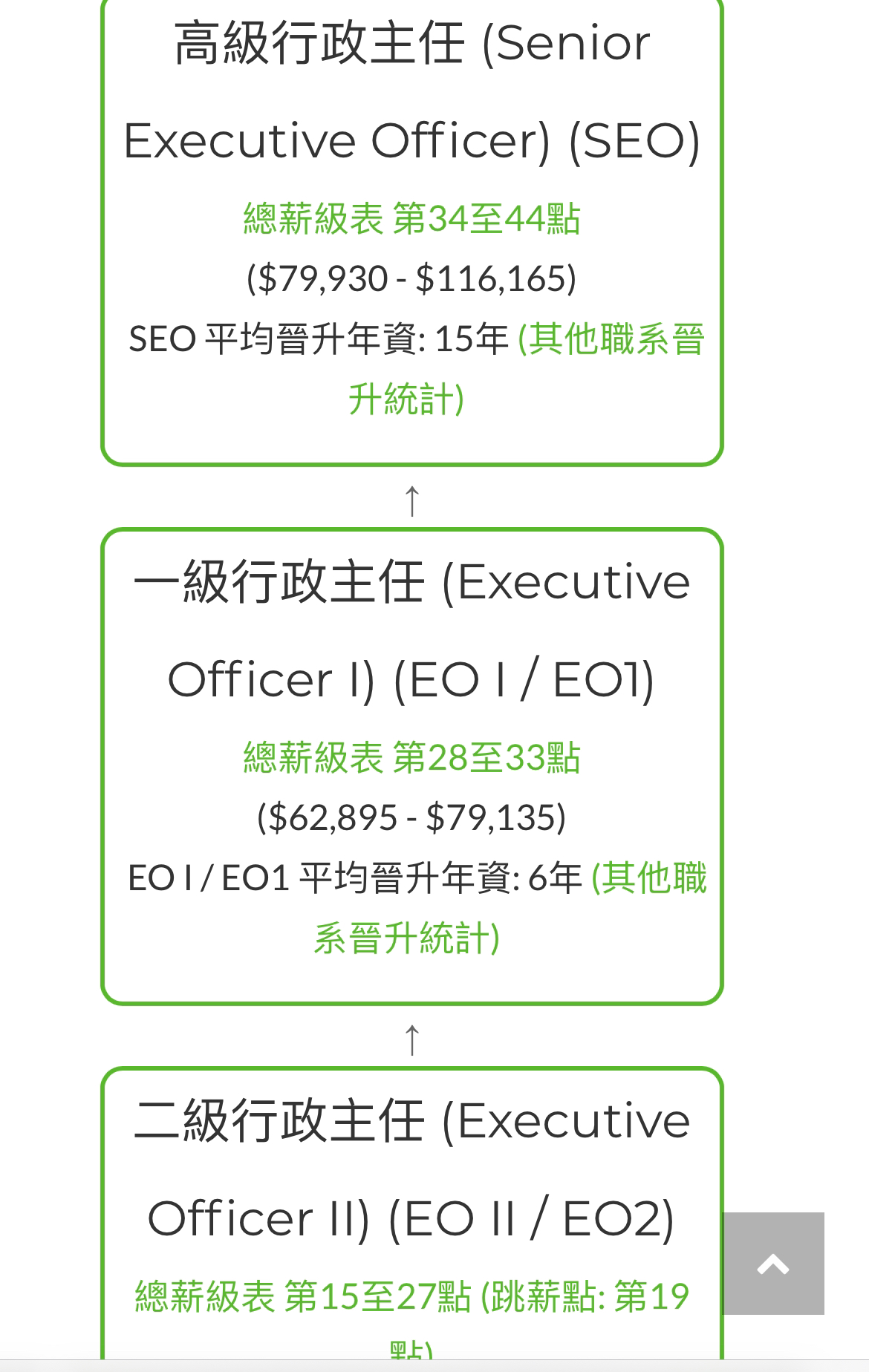
Task: Click the 二級行政主任 (Executive heading line
Action: 411,1121
